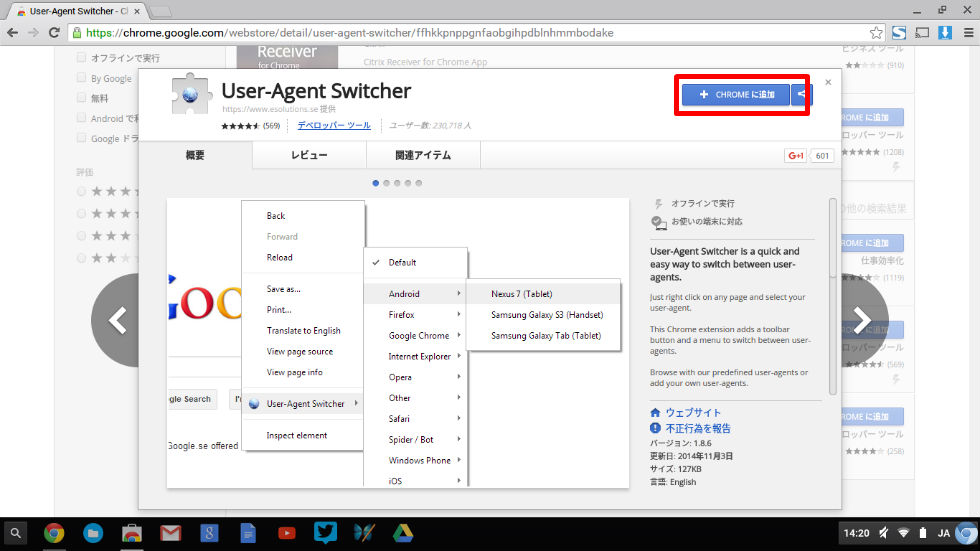Open Google Docs from the shelf
This screenshot has width=980, height=551.
click(248, 534)
